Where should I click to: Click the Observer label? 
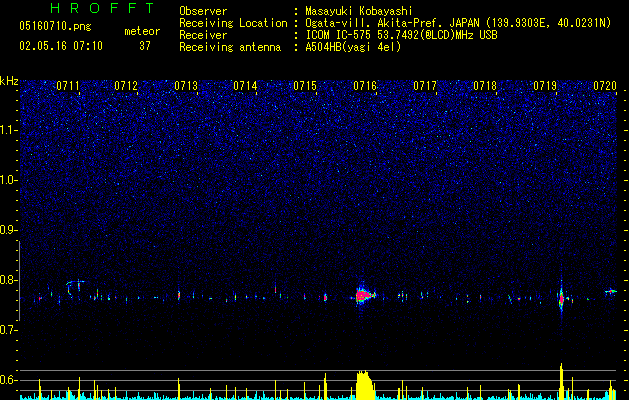pos(203,11)
